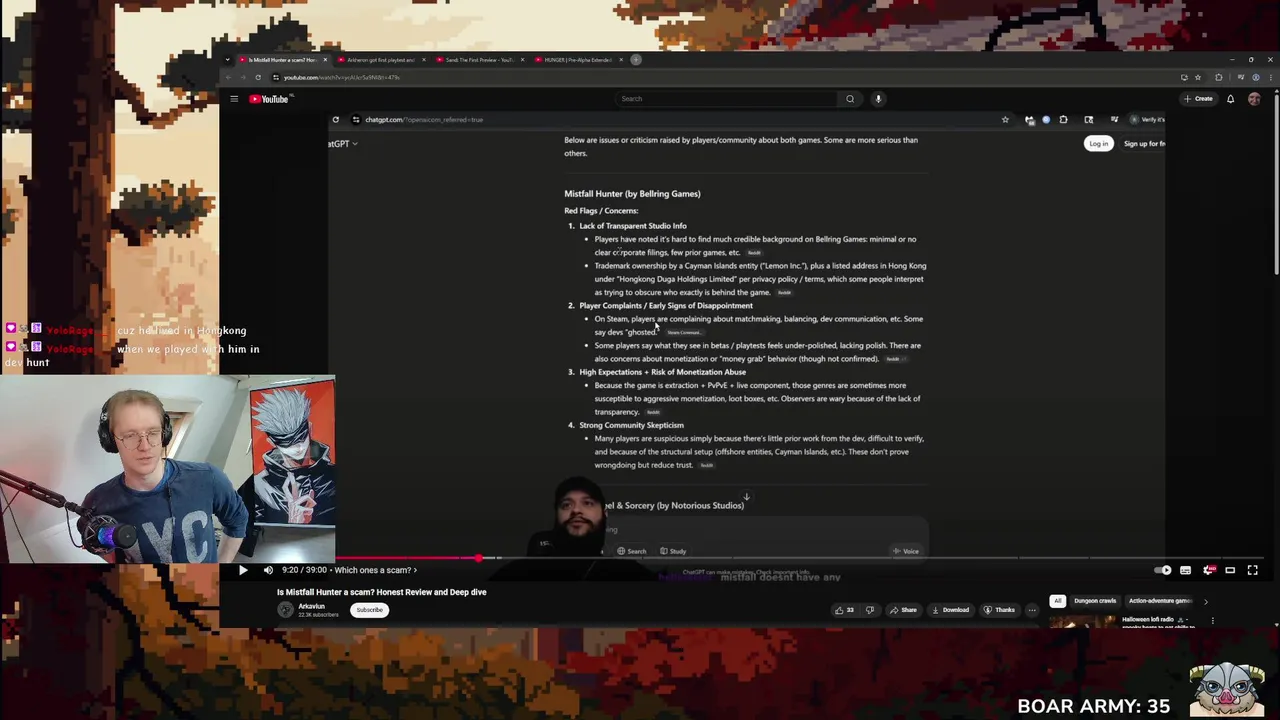Select the Action-adventure games filter chip

coord(1159,601)
